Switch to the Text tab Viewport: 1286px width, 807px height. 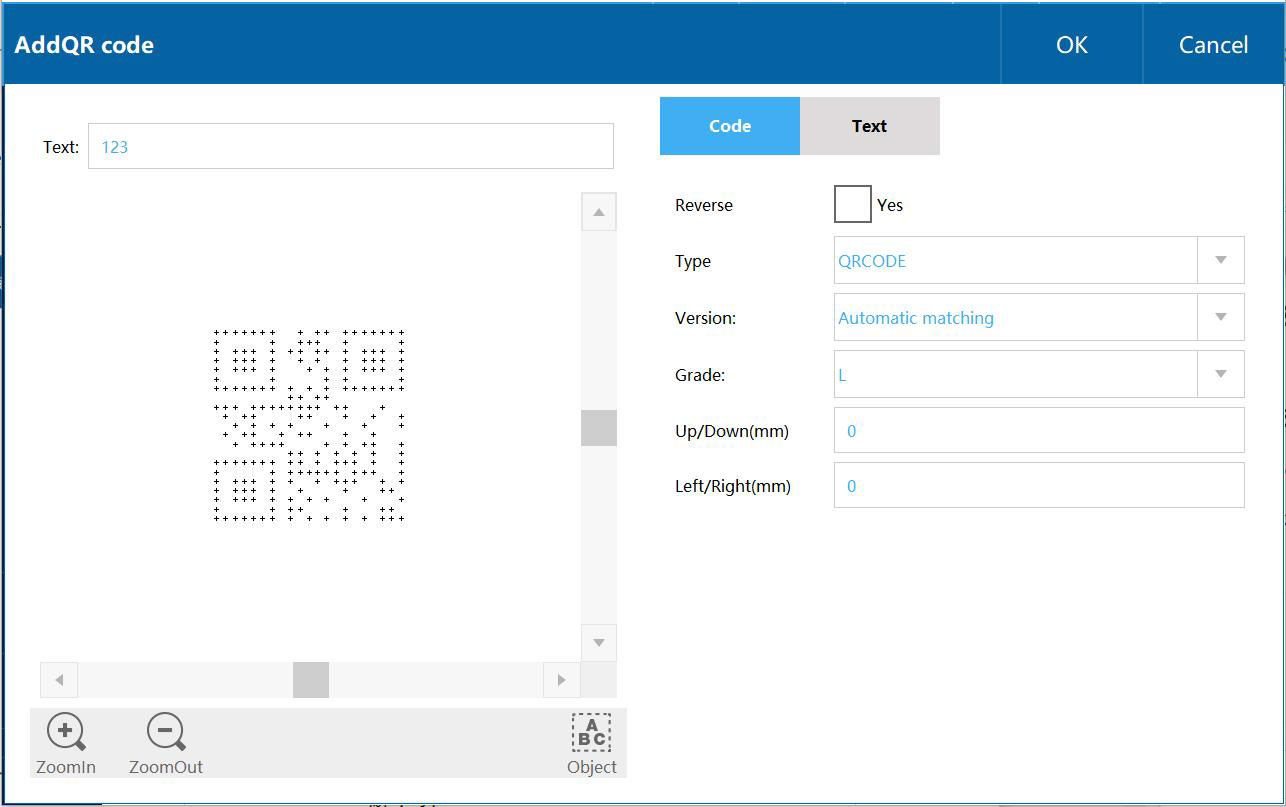[x=870, y=126]
